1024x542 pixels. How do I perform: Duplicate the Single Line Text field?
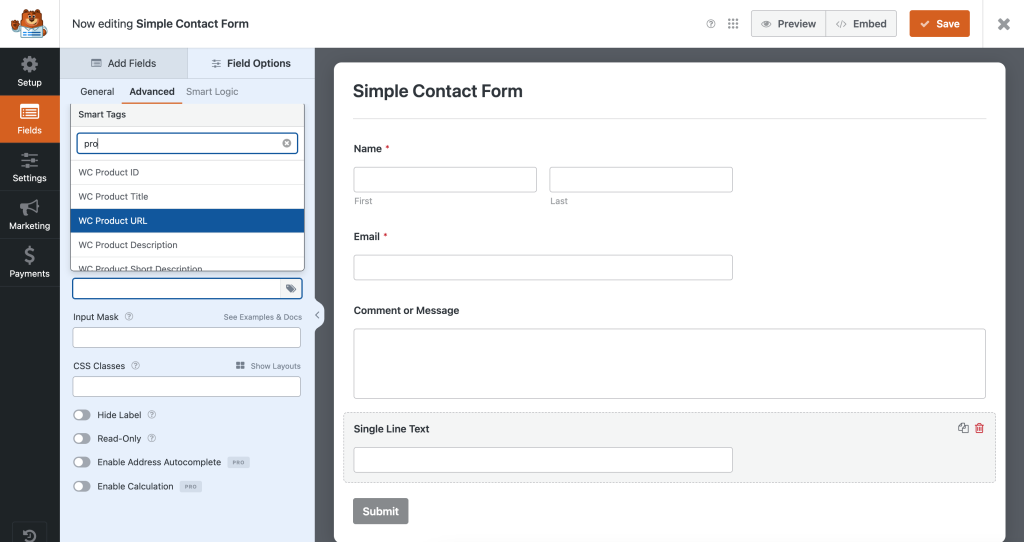point(963,428)
